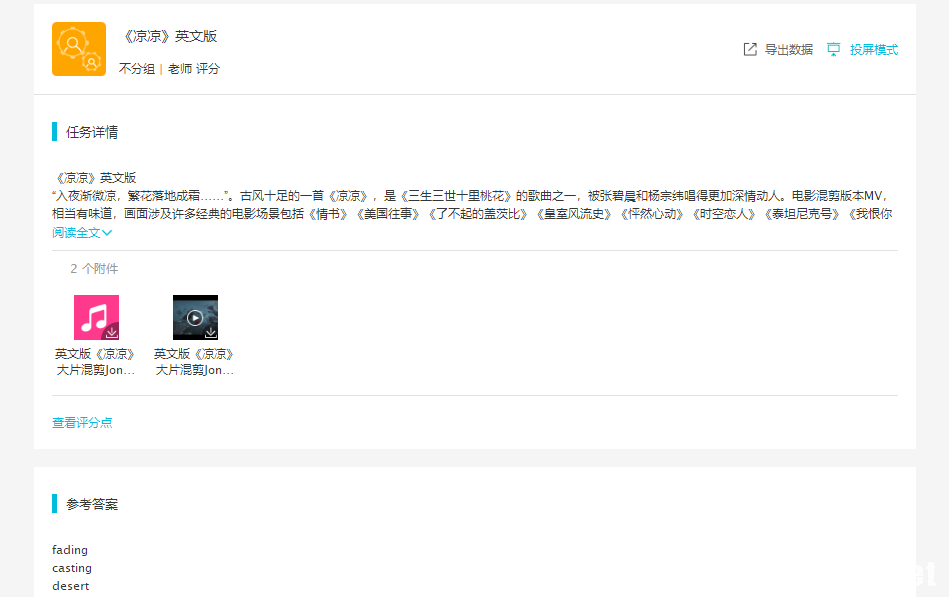Screen dimensions: 949x597
Task: Switch to 投屏模式 using its text
Action: (873, 50)
